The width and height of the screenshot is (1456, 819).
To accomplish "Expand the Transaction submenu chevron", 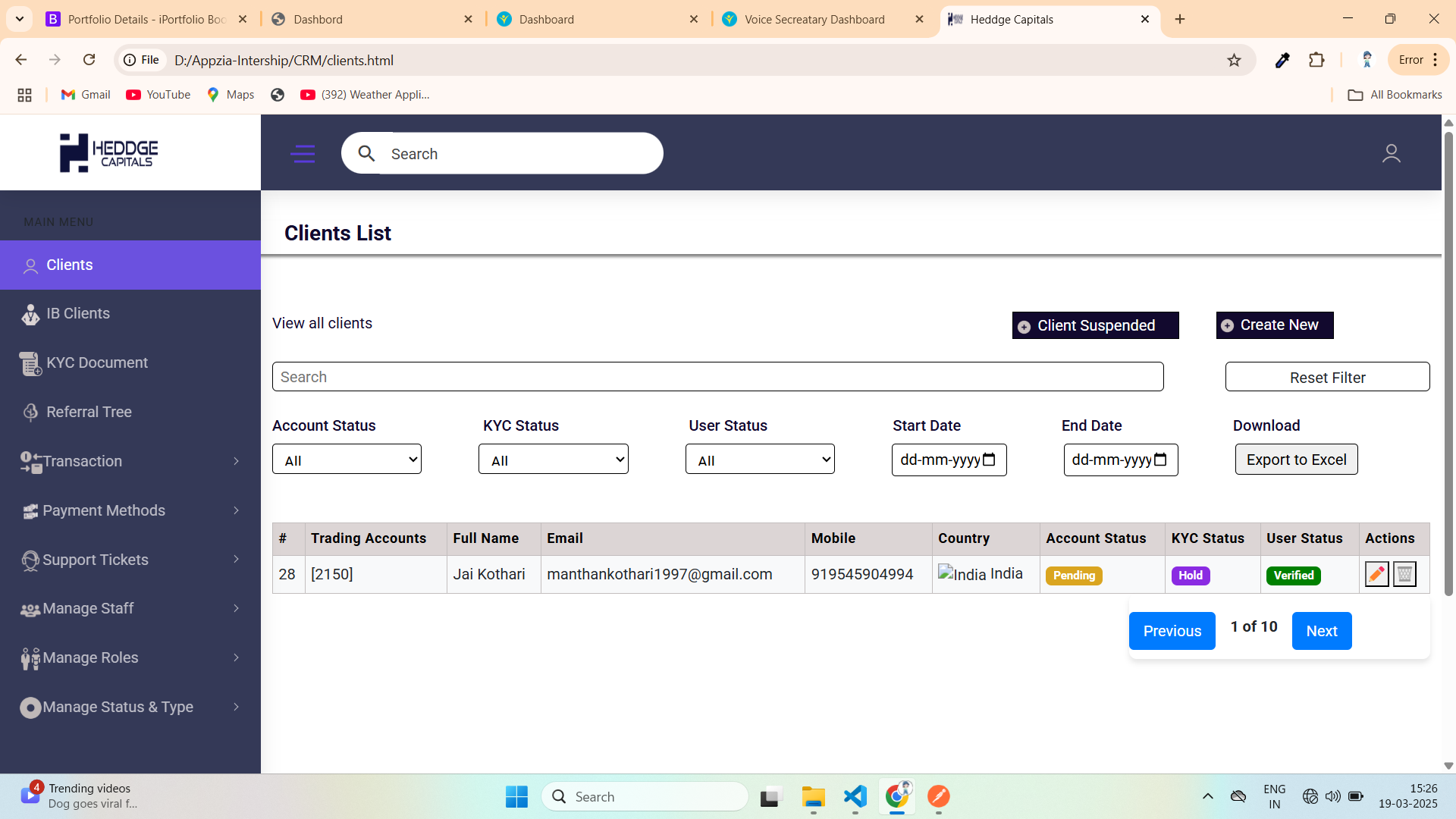I will 236,461.
